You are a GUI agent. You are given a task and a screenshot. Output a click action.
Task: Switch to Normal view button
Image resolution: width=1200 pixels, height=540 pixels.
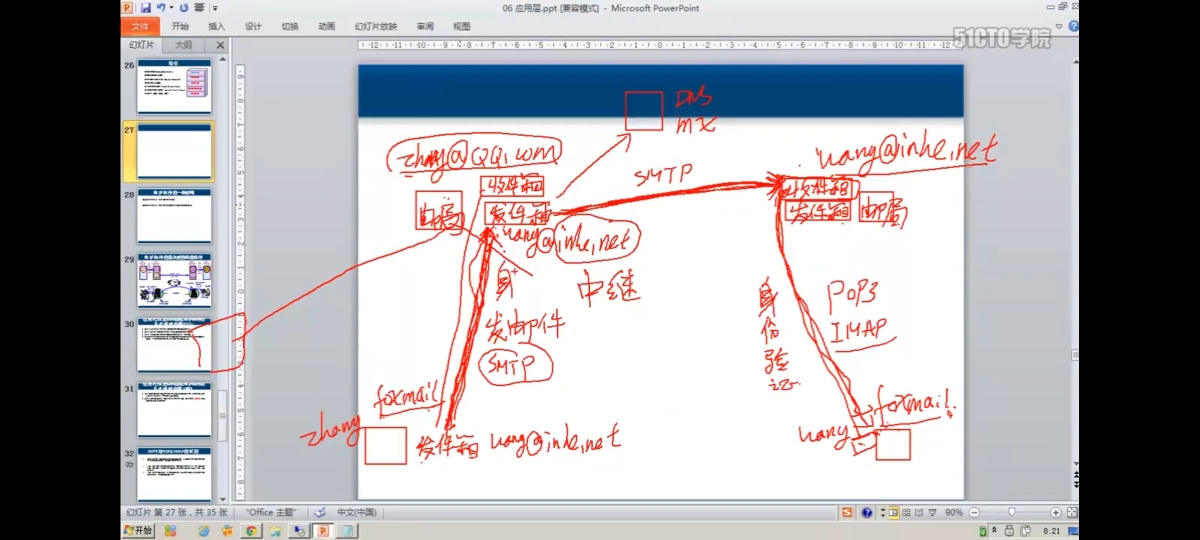(893, 512)
